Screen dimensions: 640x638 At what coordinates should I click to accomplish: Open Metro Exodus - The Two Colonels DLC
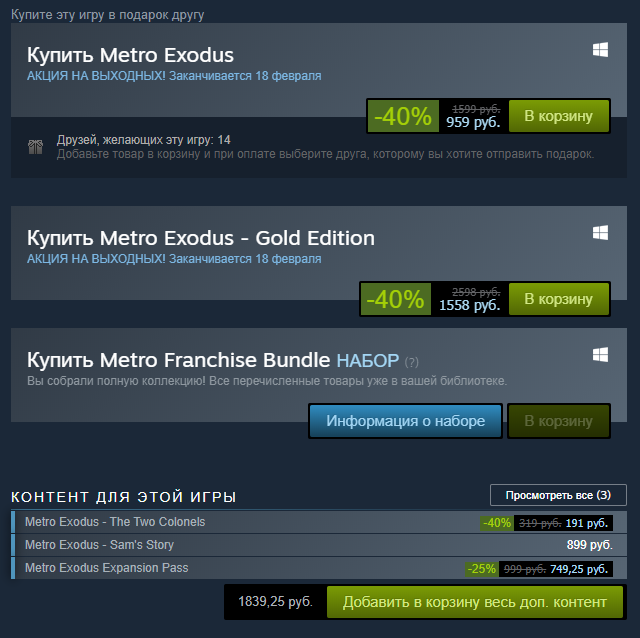[115, 522]
